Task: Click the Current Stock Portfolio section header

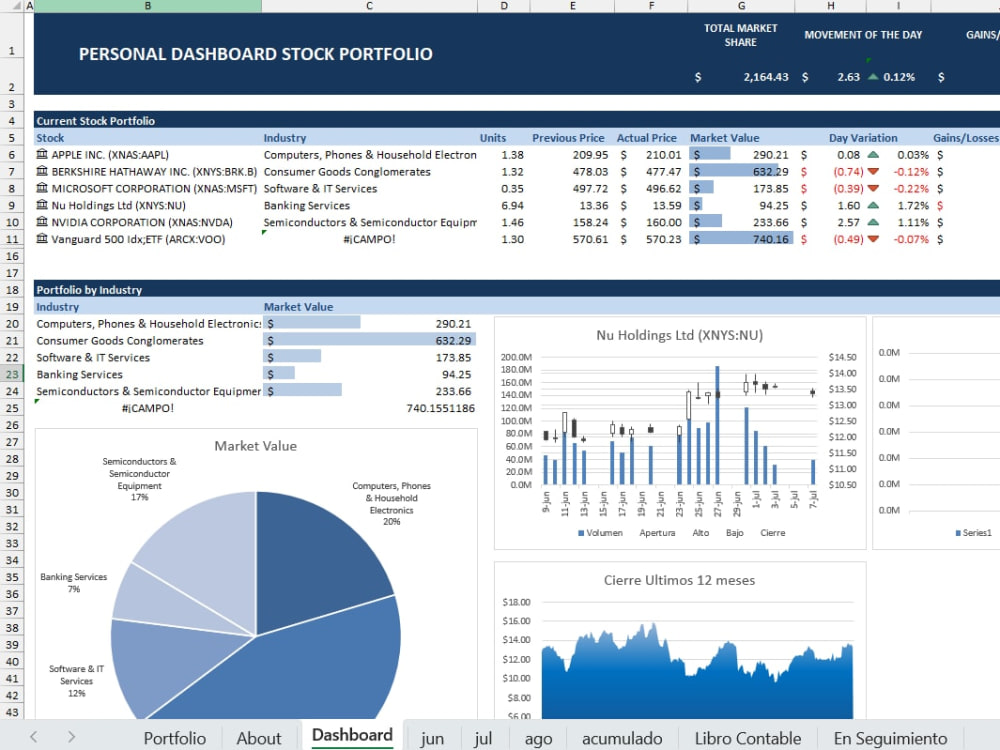Action: tap(95, 121)
